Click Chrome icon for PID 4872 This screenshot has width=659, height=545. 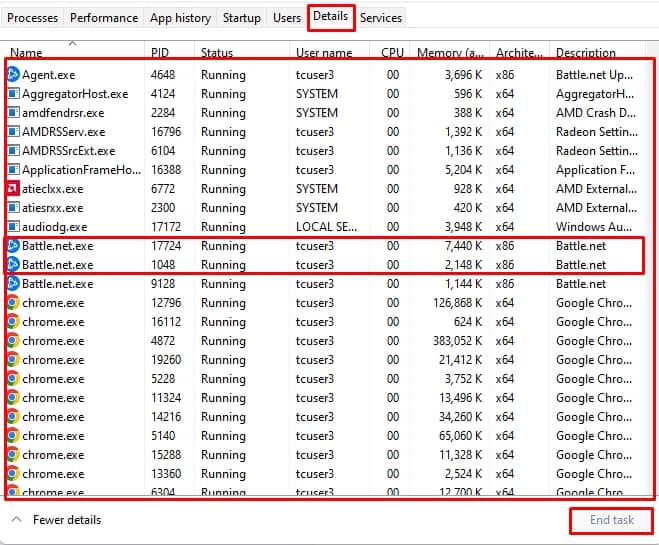(13, 340)
